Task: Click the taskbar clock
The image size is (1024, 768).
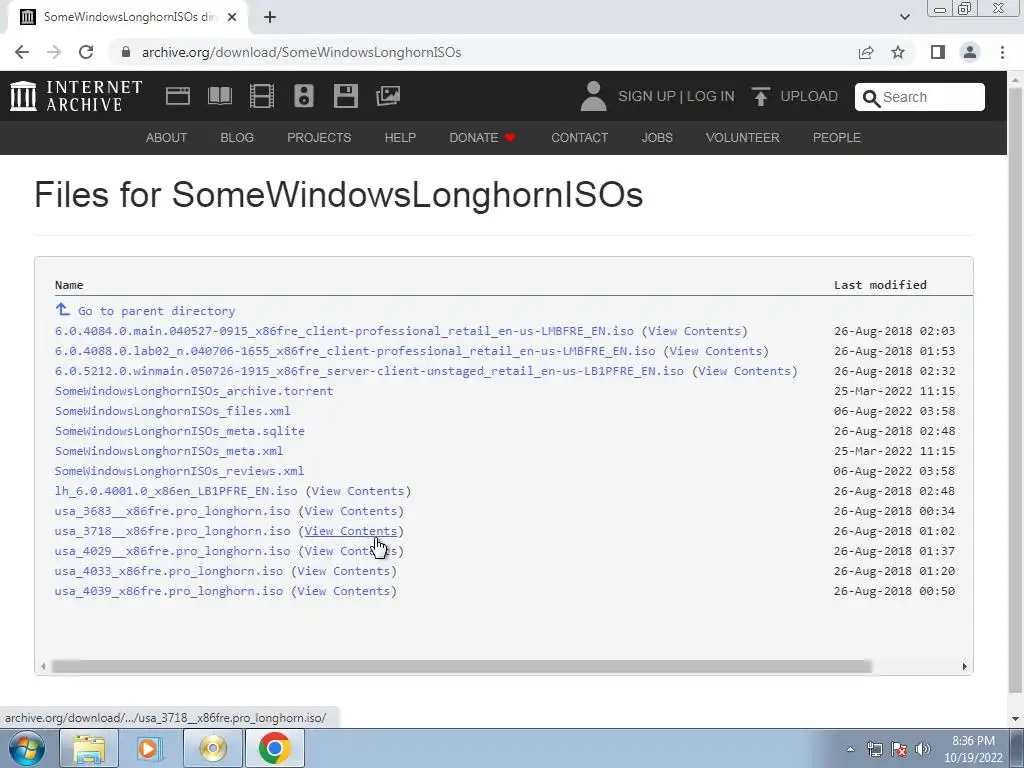Action: click(x=973, y=749)
